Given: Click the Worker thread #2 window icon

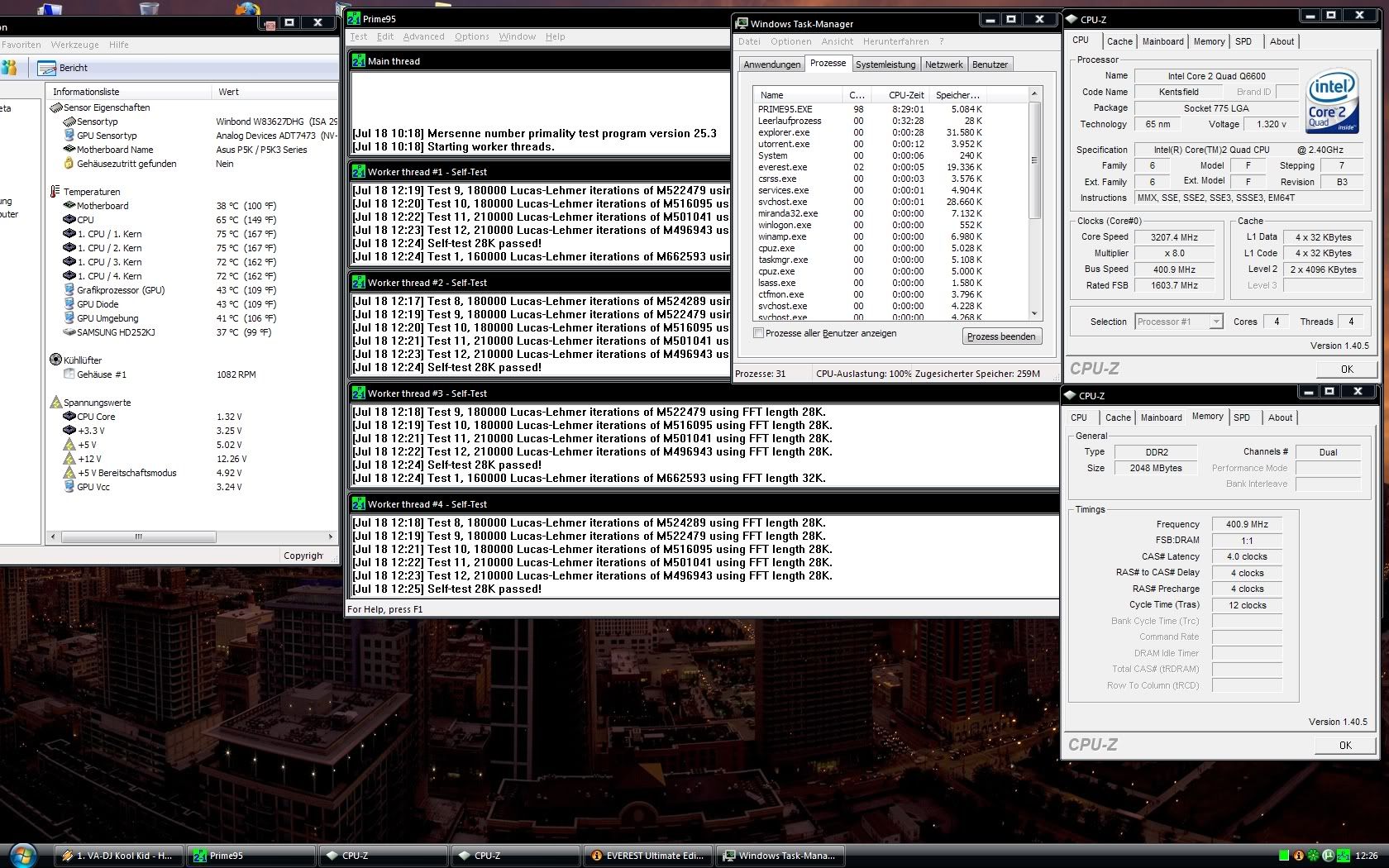Looking at the screenshot, I should click(358, 282).
